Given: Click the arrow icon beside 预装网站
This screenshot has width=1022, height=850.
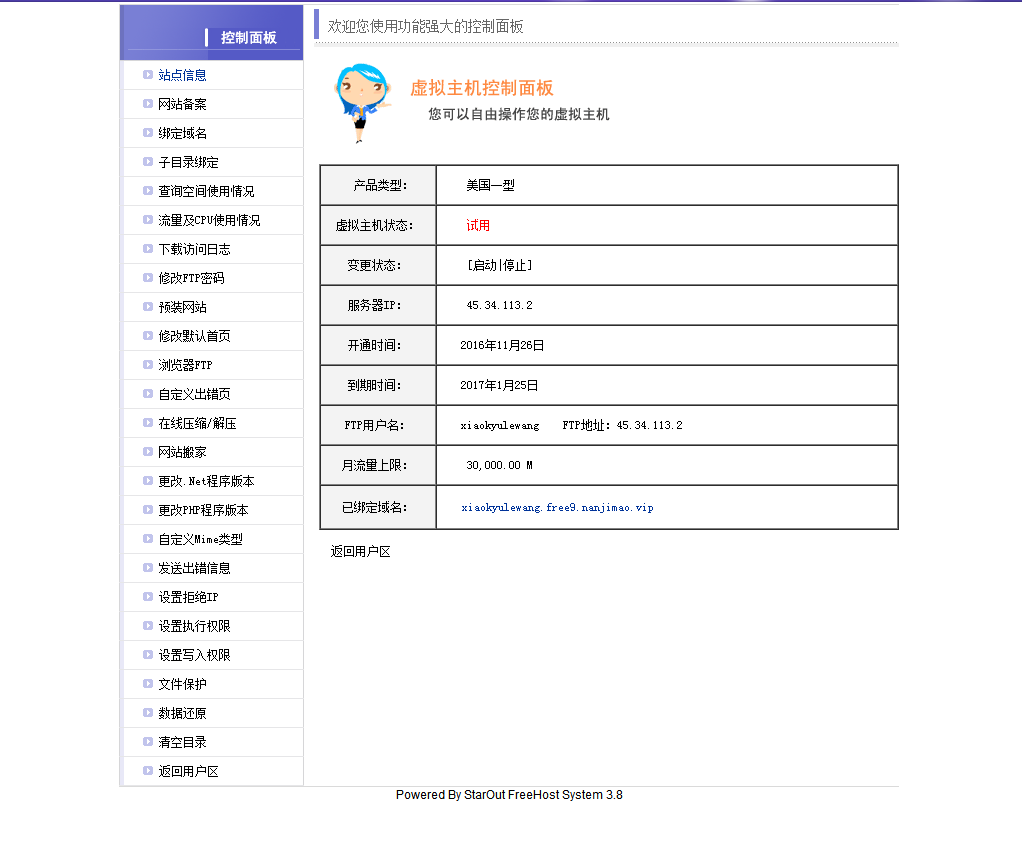Looking at the screenshot, I should pyautogui.click(x=148, y=306).
